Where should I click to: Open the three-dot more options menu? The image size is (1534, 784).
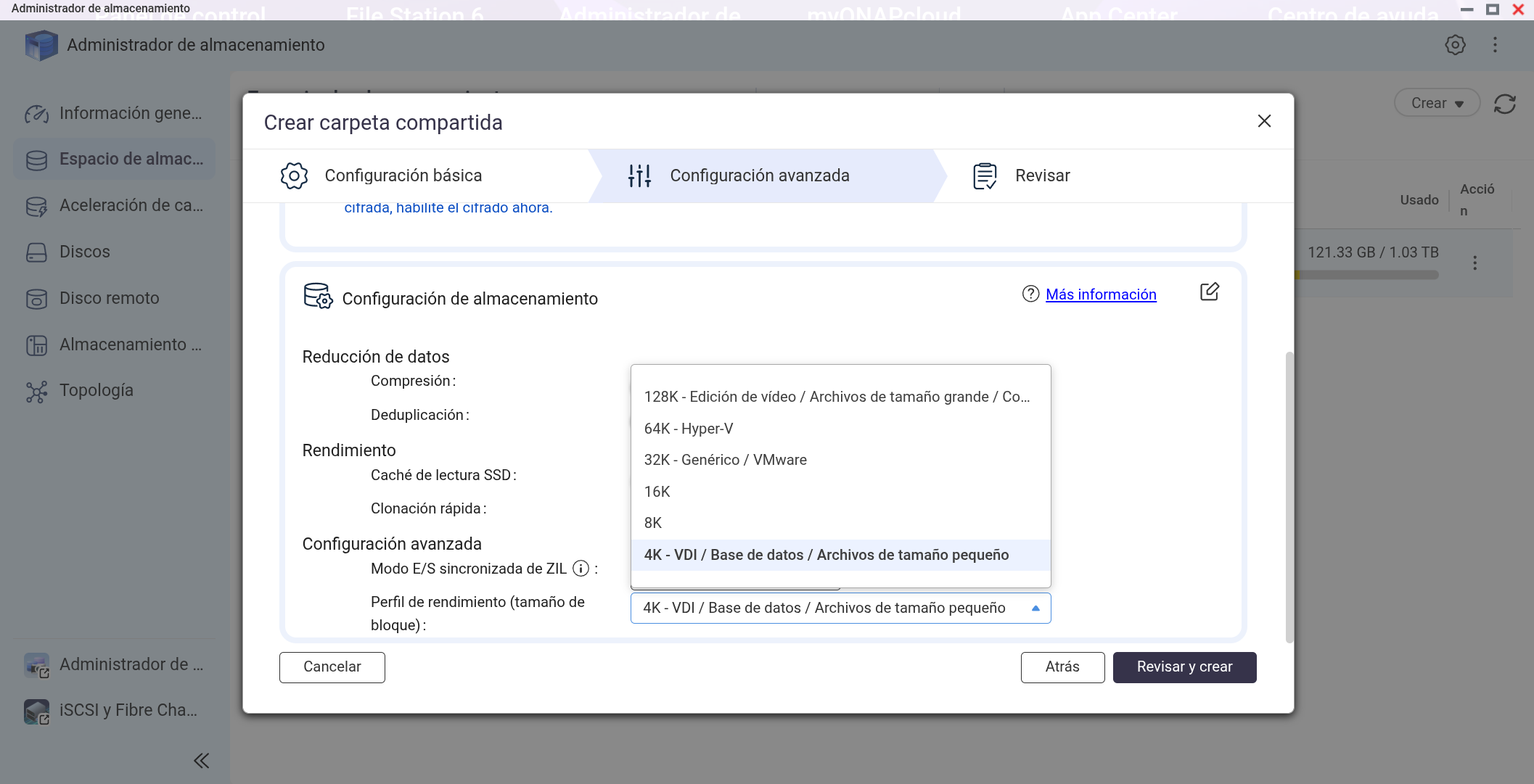pos(1495,45)
